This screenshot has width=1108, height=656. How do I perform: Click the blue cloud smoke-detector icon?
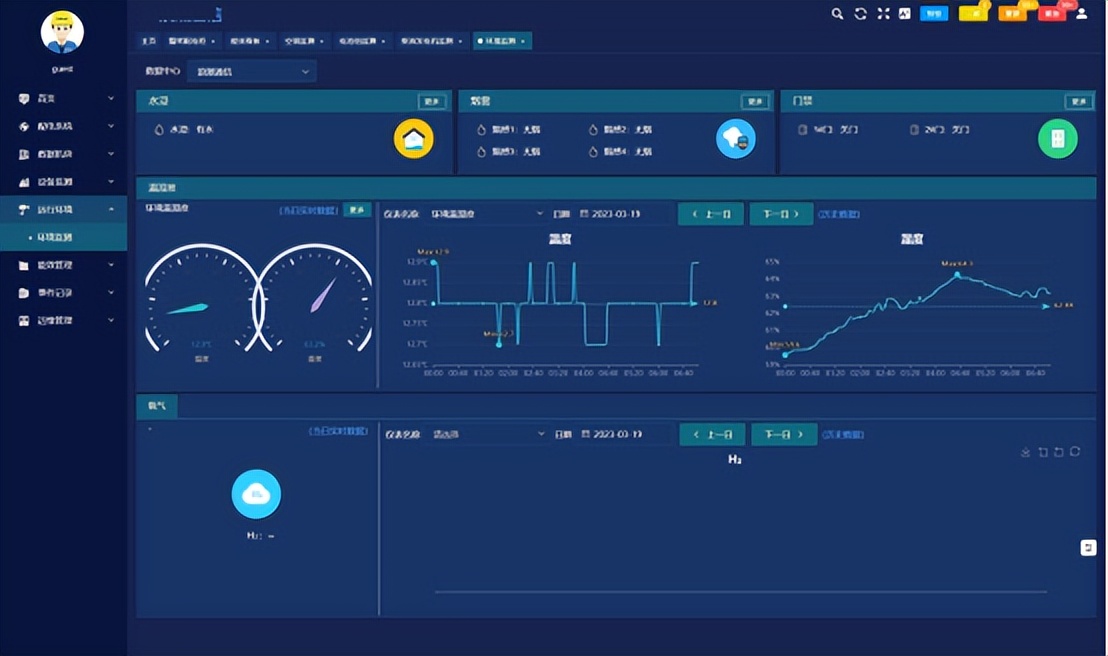tap(736, 139)
